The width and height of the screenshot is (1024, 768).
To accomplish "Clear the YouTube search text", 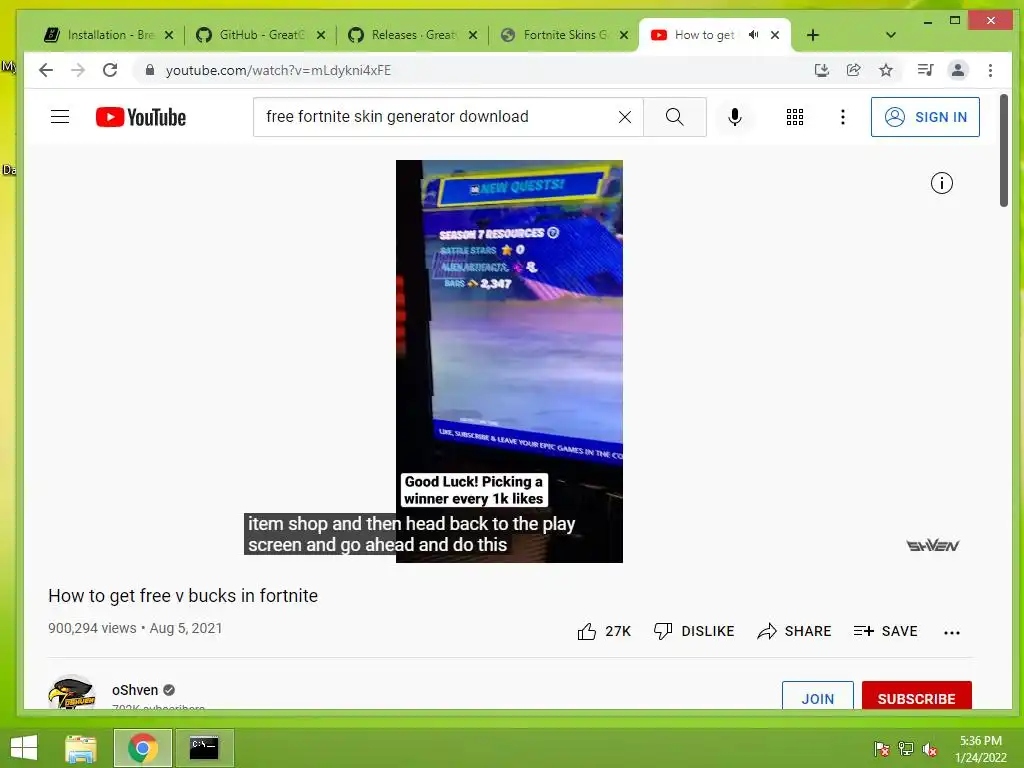I will (x=625, y=117).
